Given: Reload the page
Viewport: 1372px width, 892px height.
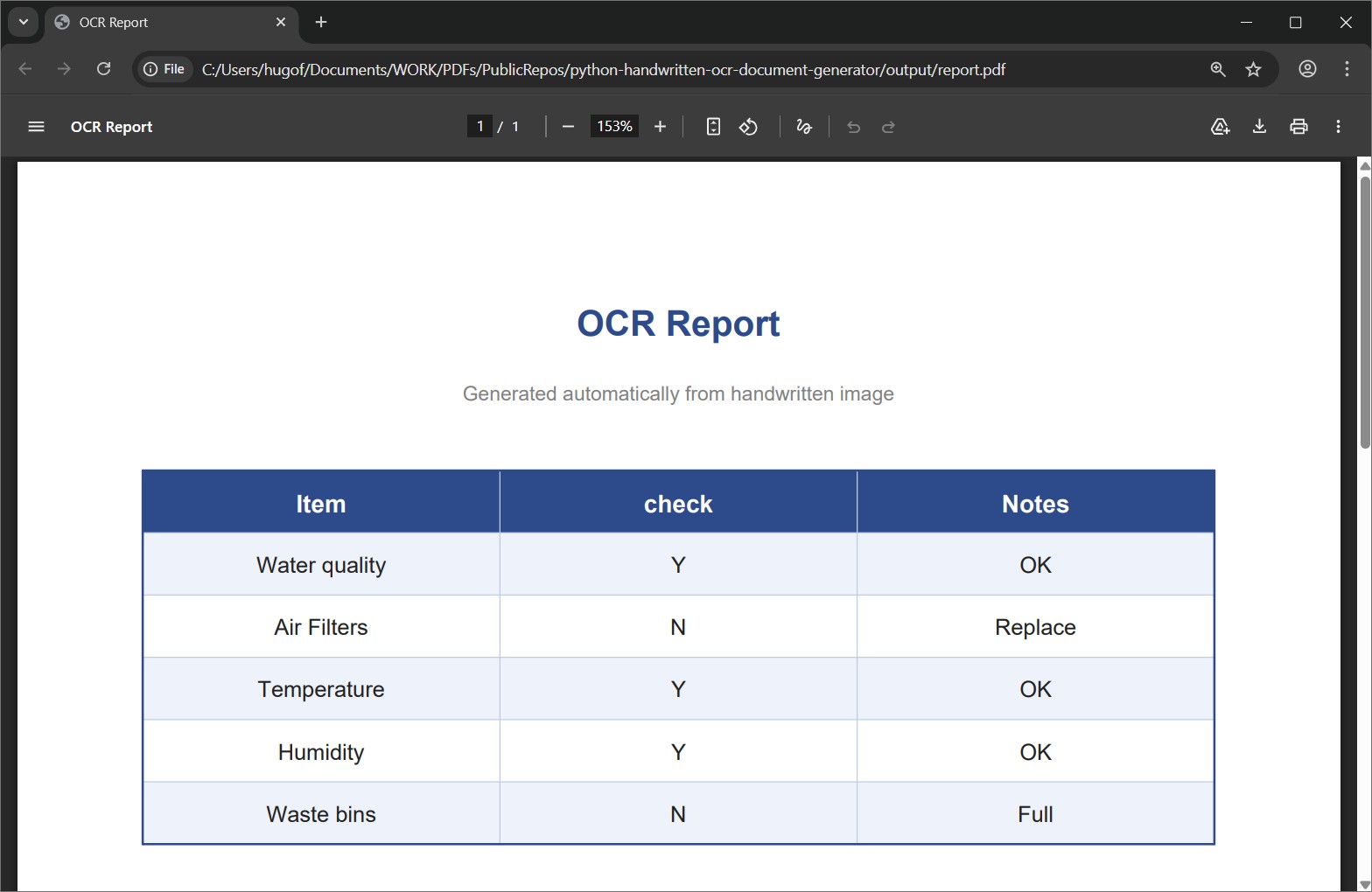Looking at the screenshot, I should point(103,69).
